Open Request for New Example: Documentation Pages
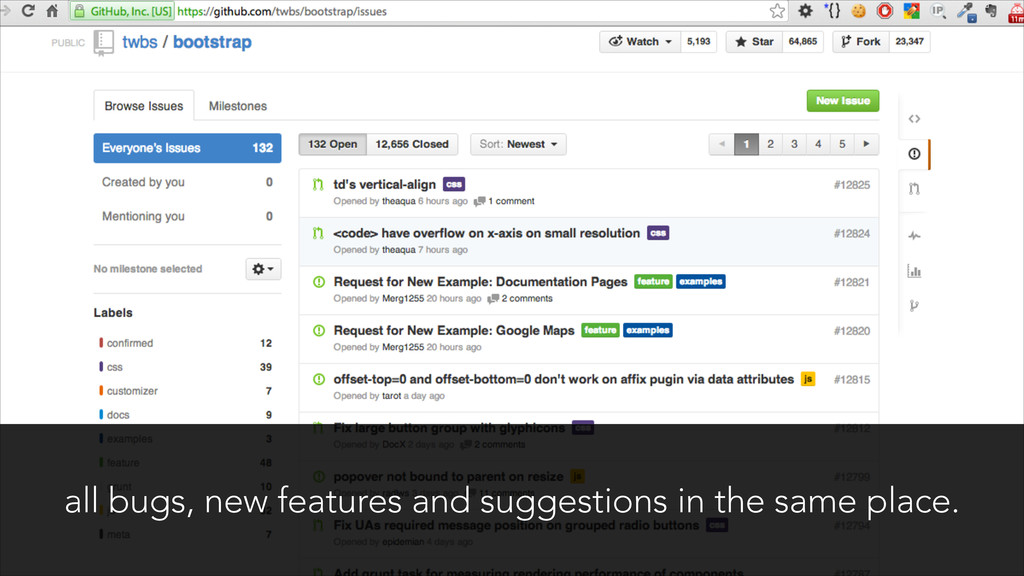 coord(481,282)
